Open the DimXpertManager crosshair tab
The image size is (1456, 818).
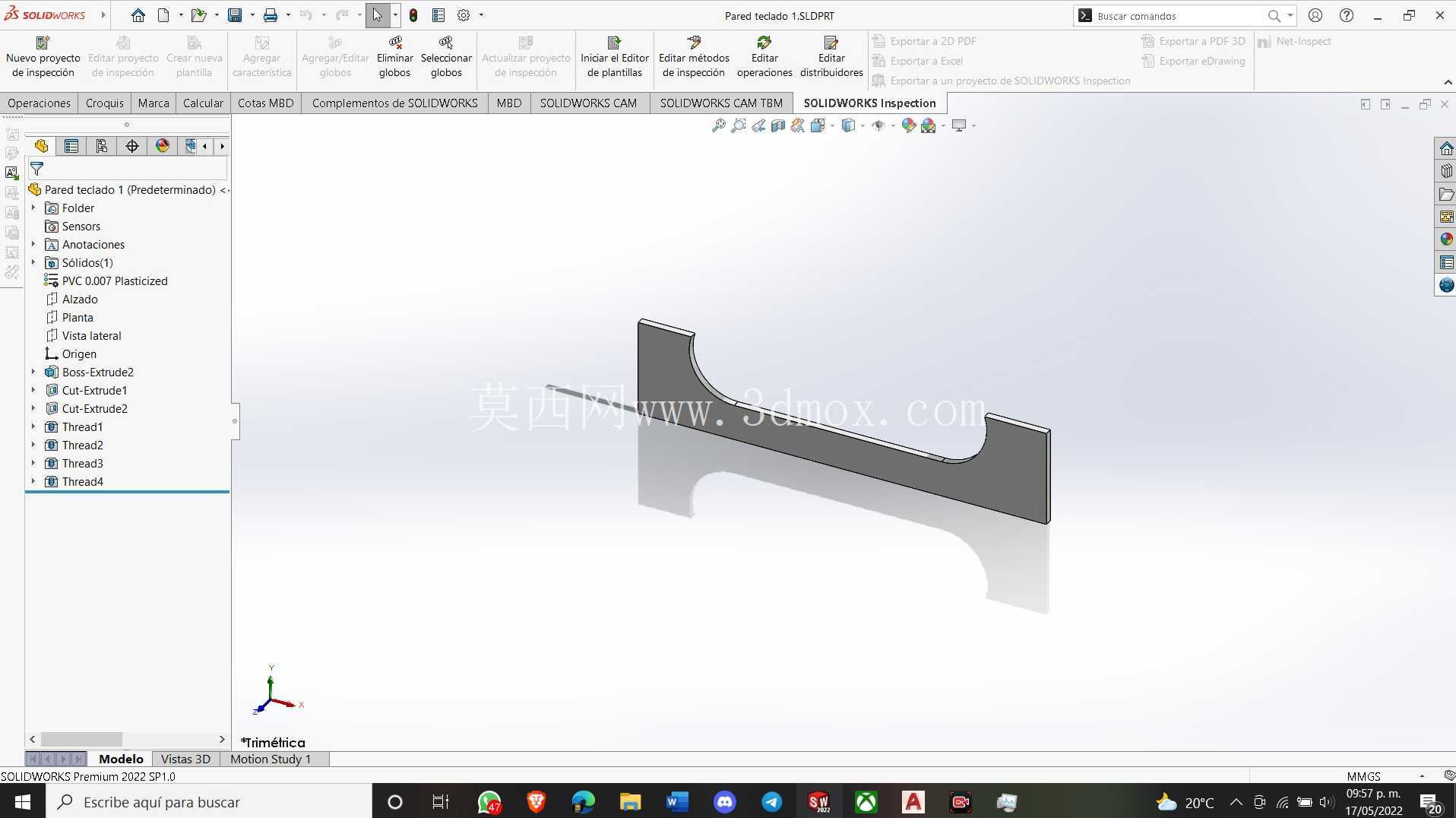point(132,146)
